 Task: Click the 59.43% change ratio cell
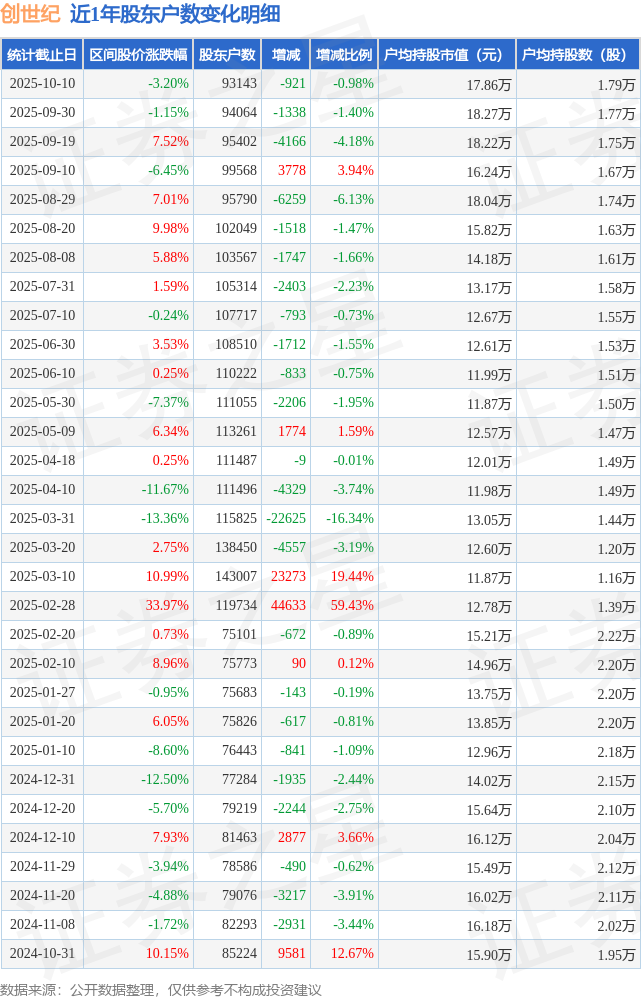[x=353, y=606]
